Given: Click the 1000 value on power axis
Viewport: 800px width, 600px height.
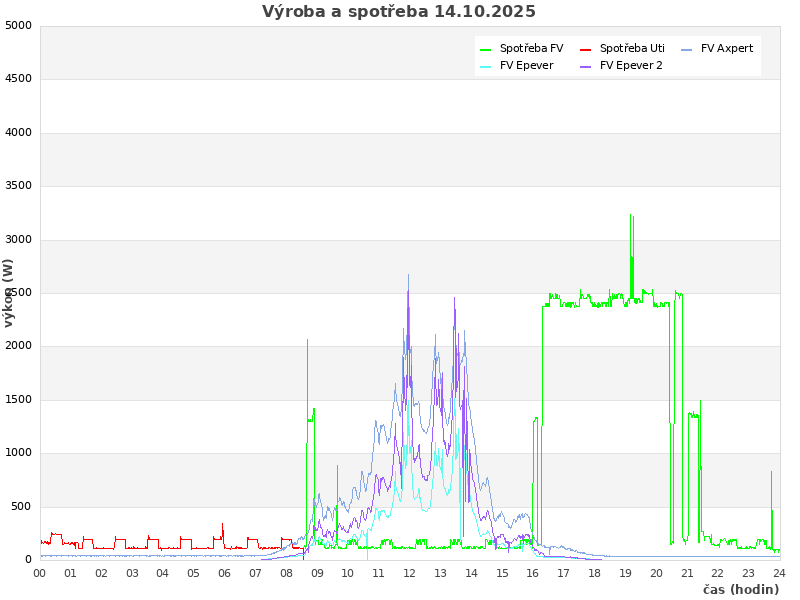Looking at the screenshot, I should pos(18,453).
